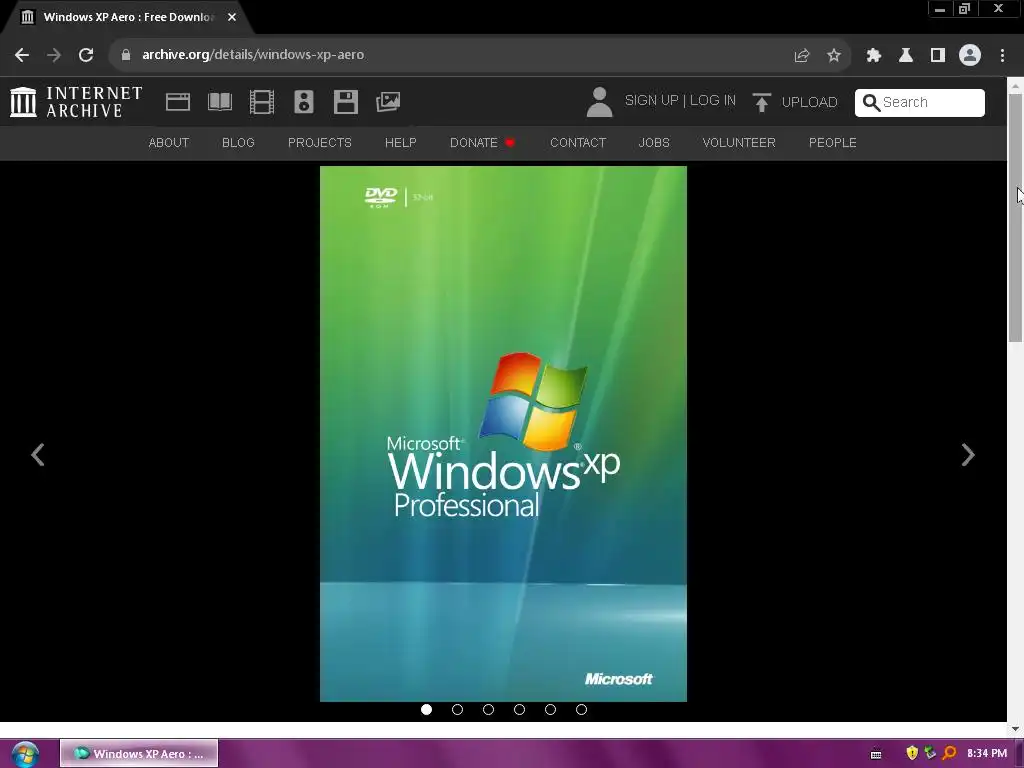Click the share page icon in address bar
The width and height of the screenshot is (1024, 768).
tap(802, 56)
